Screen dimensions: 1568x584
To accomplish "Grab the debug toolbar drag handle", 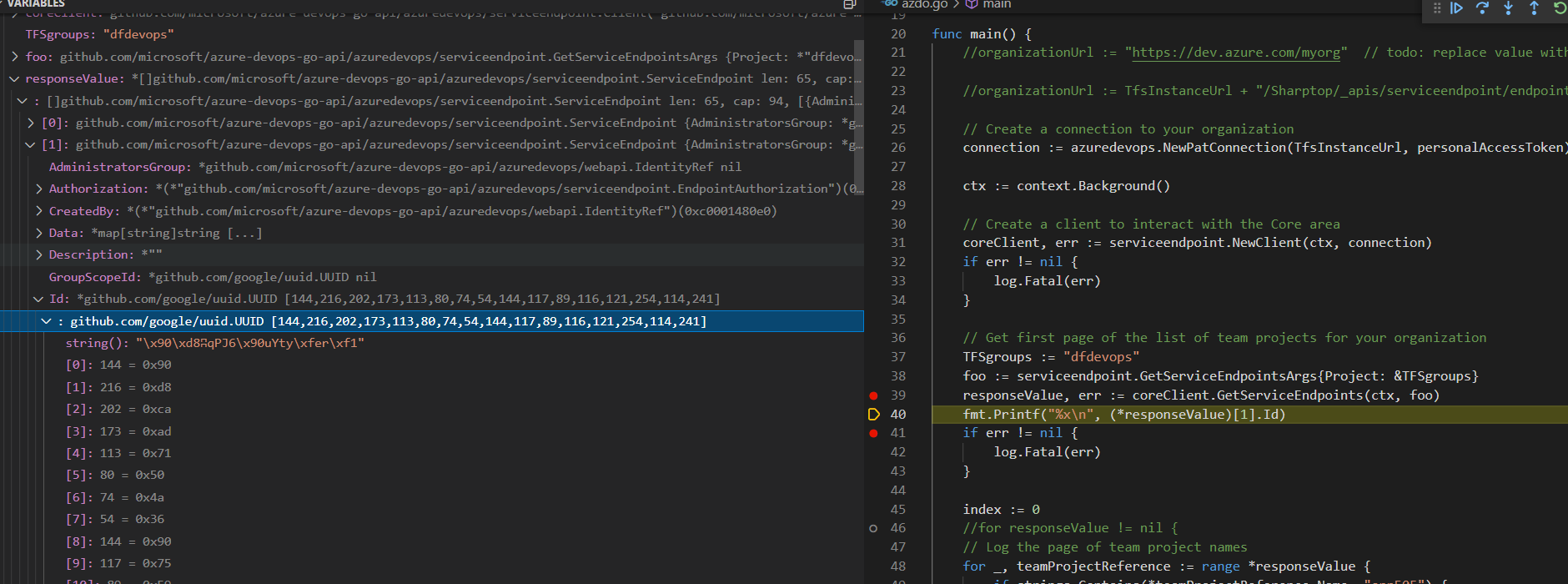I will [1436, 8].
